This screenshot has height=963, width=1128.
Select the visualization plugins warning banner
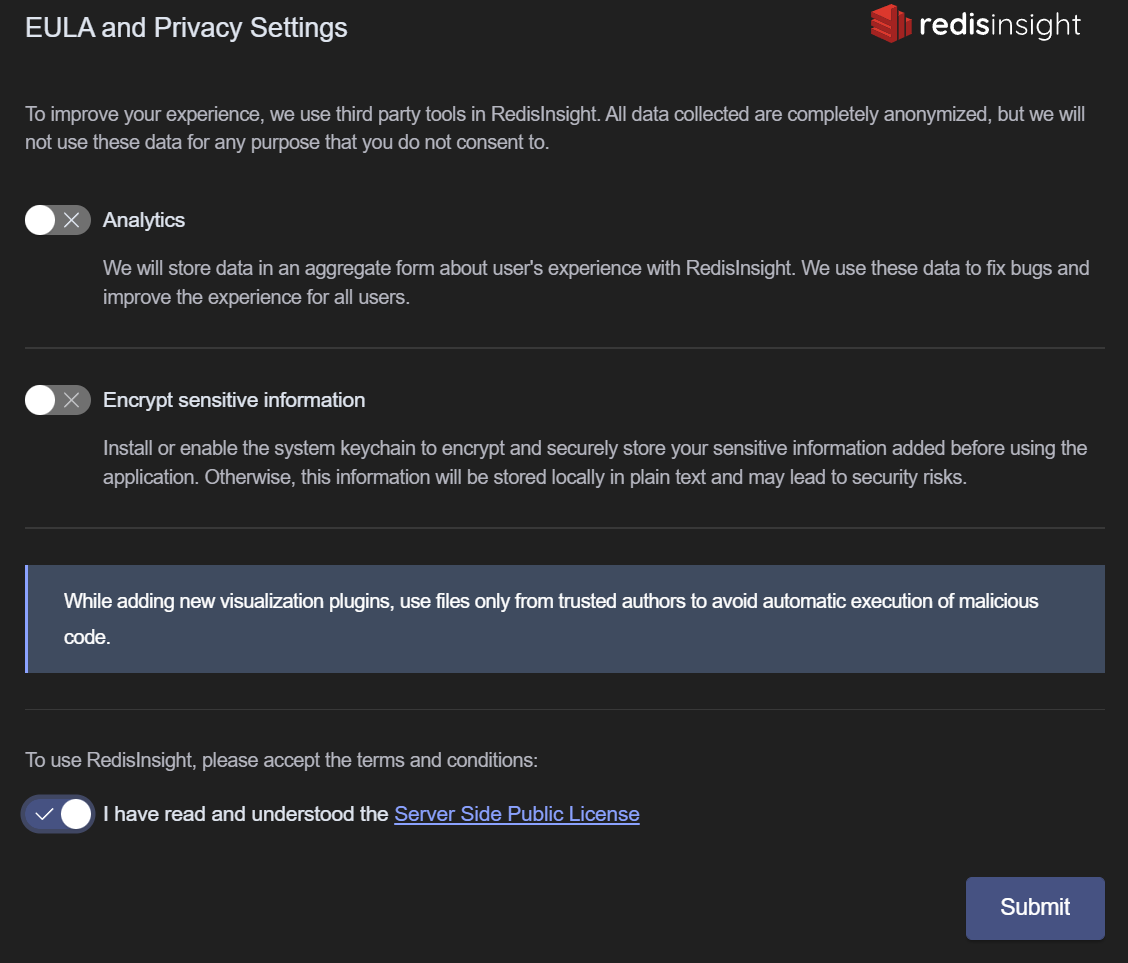coord(564,618)
